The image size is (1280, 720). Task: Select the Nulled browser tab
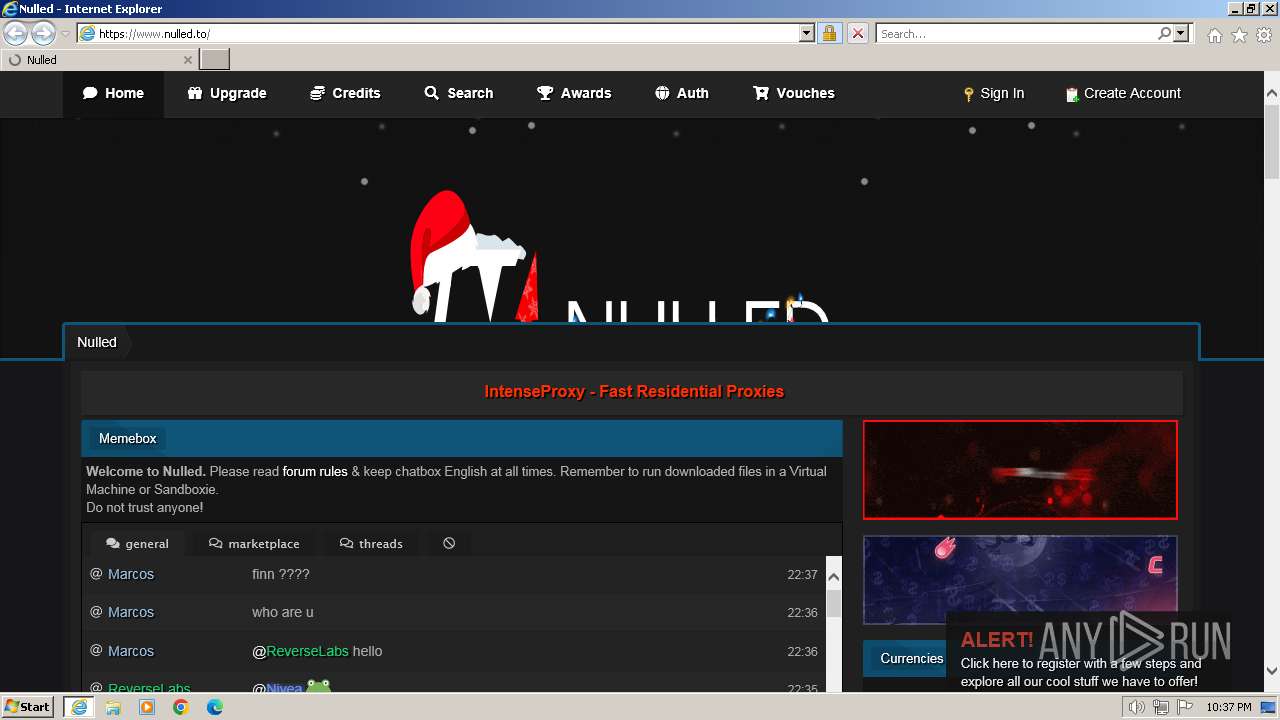pos(99,59)
